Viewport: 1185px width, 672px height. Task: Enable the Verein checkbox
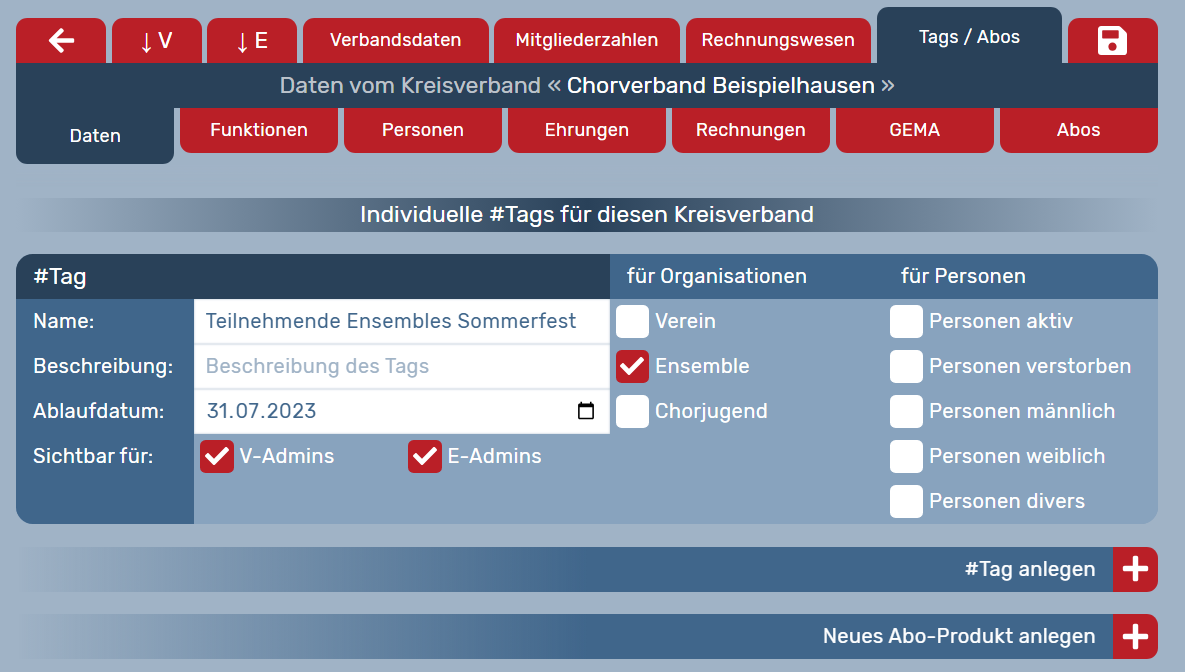point(632,322)
